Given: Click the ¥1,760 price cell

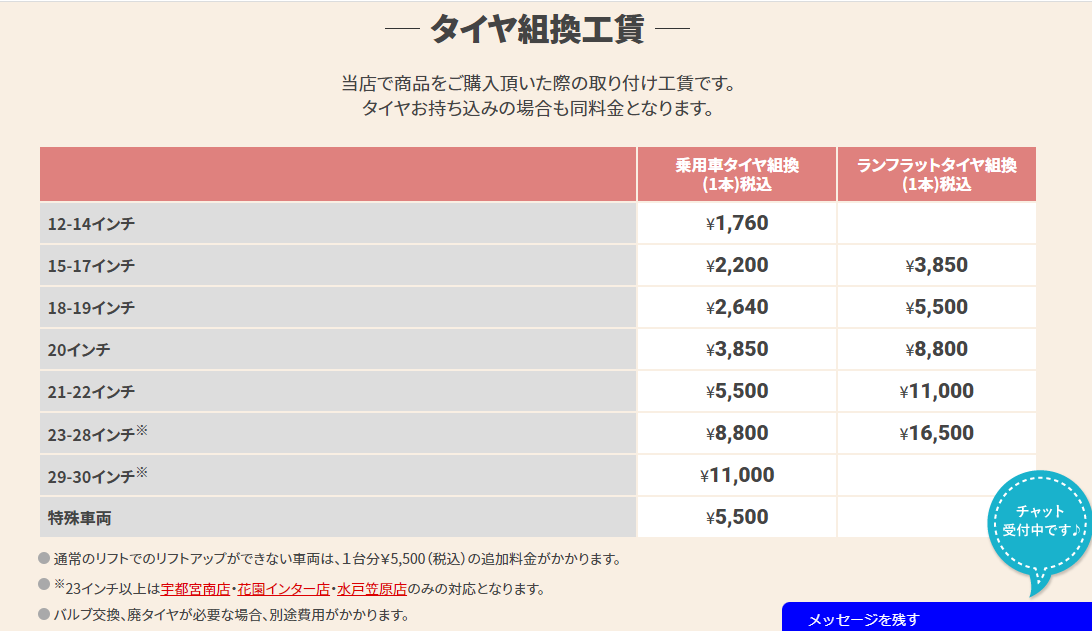Looking at the screenshot, I should (737, 224).
